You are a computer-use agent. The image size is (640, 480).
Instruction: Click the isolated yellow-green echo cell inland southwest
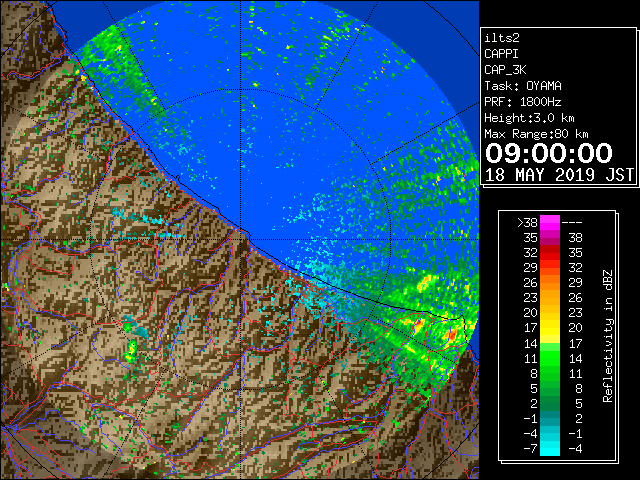click(x=131, y=352)
